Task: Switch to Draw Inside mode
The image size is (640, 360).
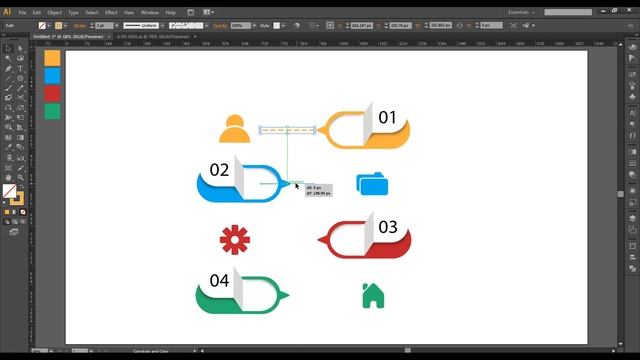Action: pos(23,222)
